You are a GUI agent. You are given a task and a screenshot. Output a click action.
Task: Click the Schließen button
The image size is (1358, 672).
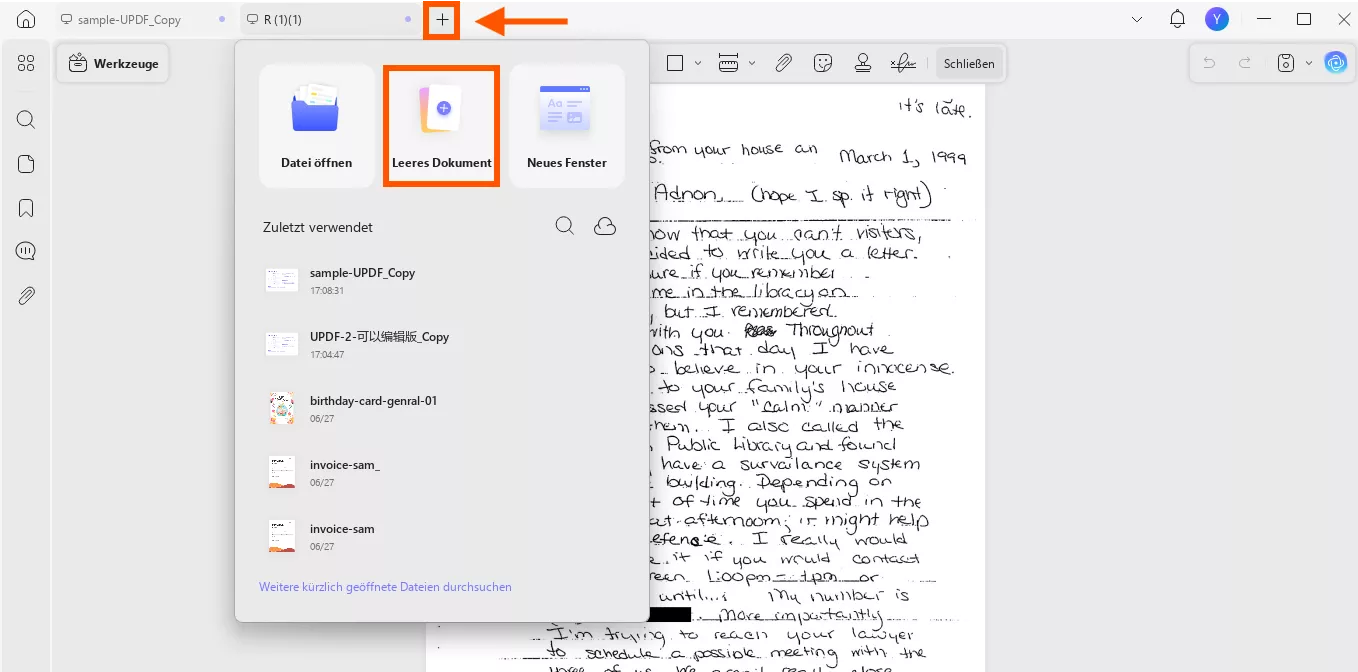click(x=969, y=63)
